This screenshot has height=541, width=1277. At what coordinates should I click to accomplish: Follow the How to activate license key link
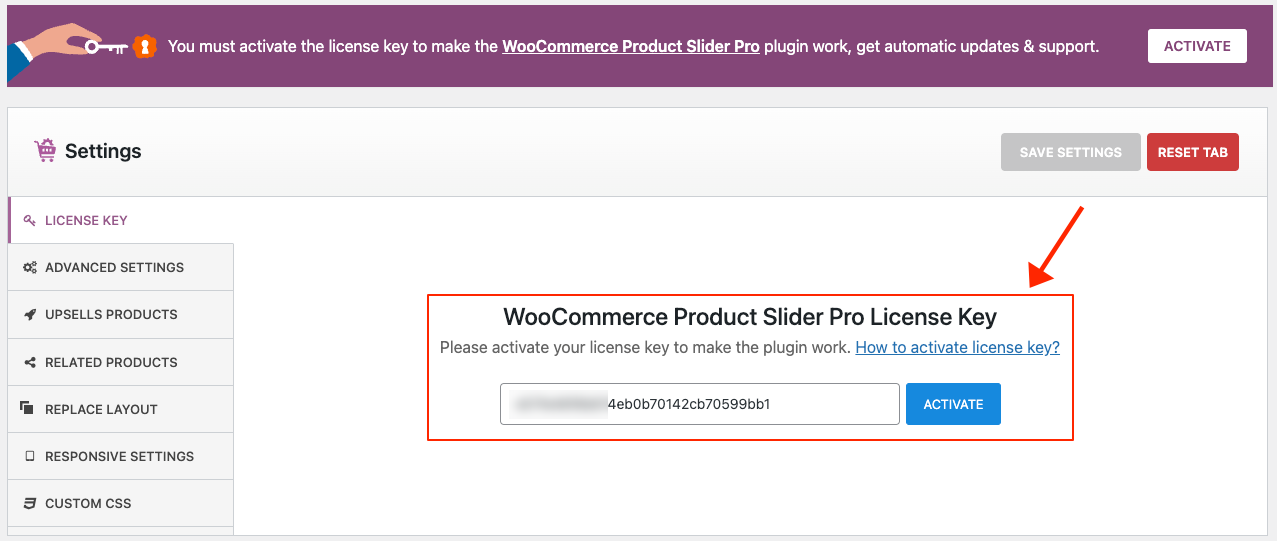click(957, 348)
